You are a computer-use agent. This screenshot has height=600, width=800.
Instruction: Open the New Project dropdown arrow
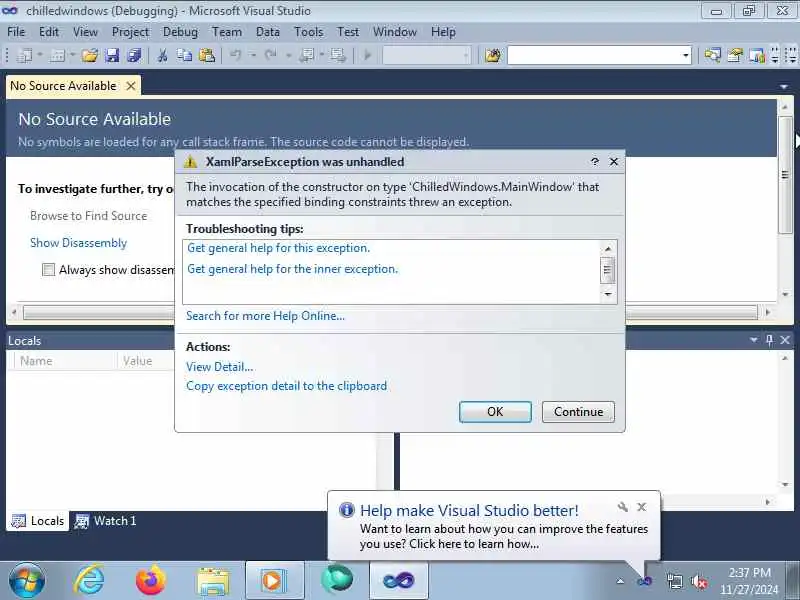coord(39,55)
